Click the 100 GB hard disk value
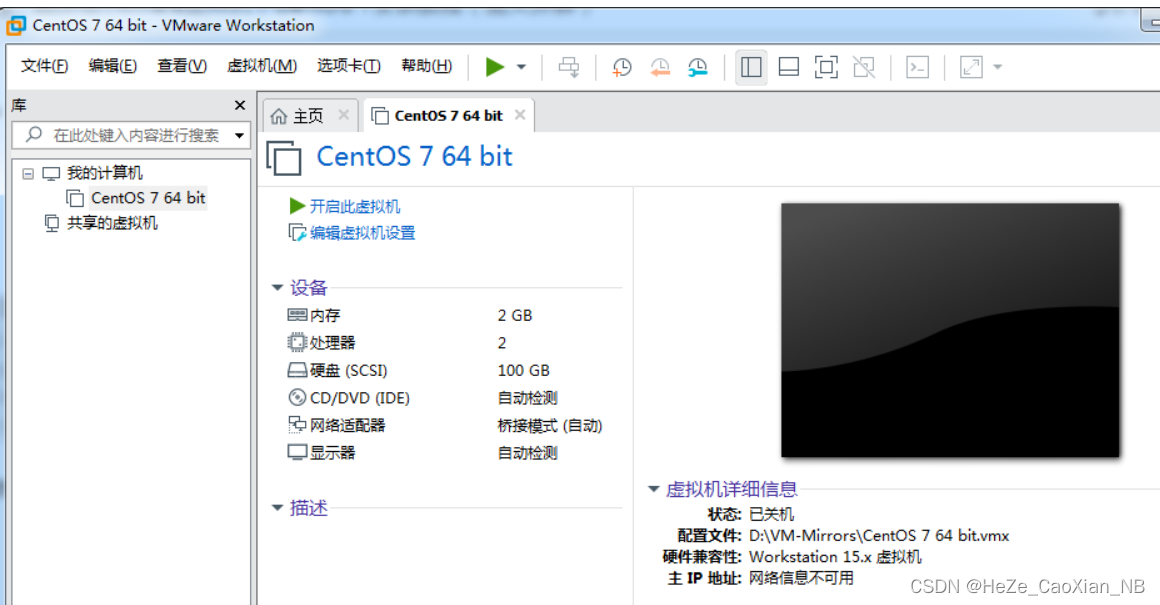 click(524, 371)
